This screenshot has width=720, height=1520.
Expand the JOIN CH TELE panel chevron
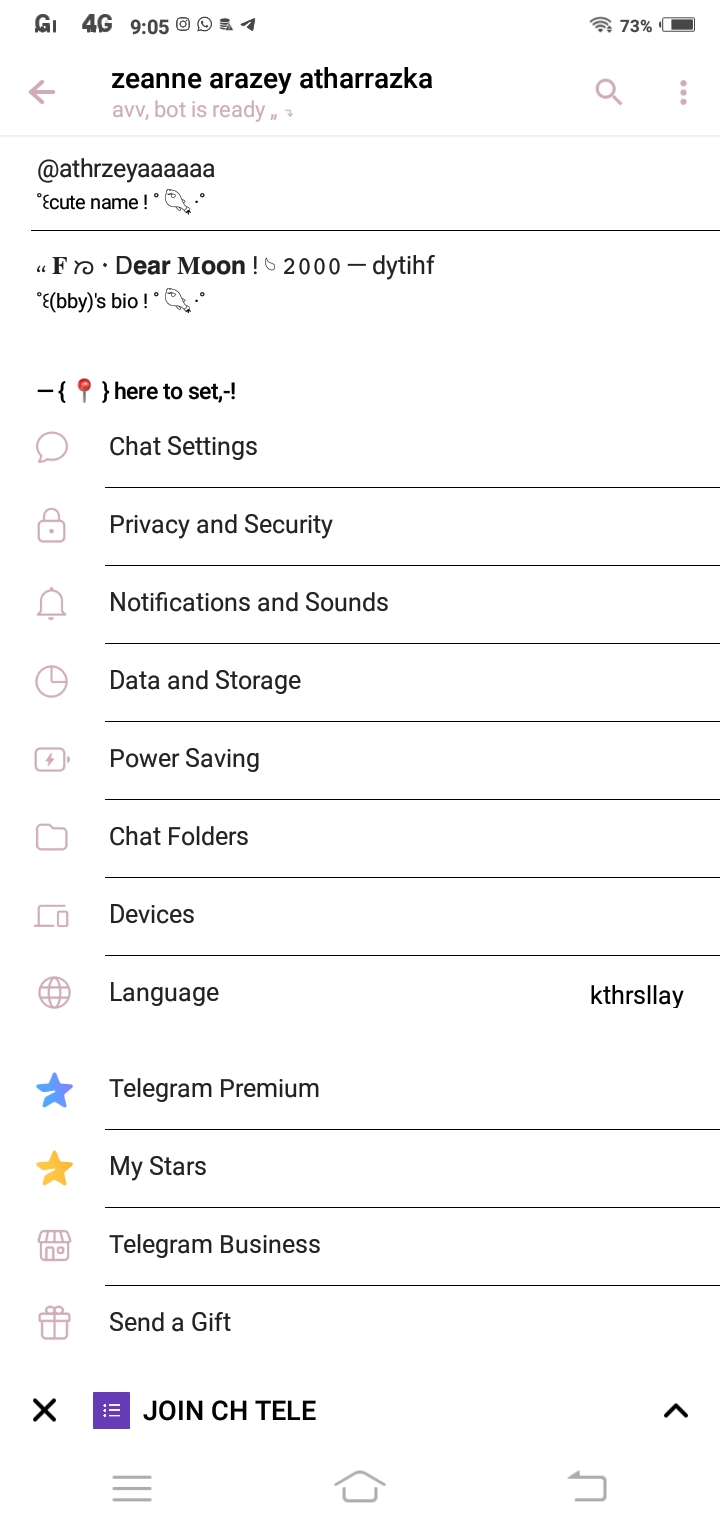676,1411
